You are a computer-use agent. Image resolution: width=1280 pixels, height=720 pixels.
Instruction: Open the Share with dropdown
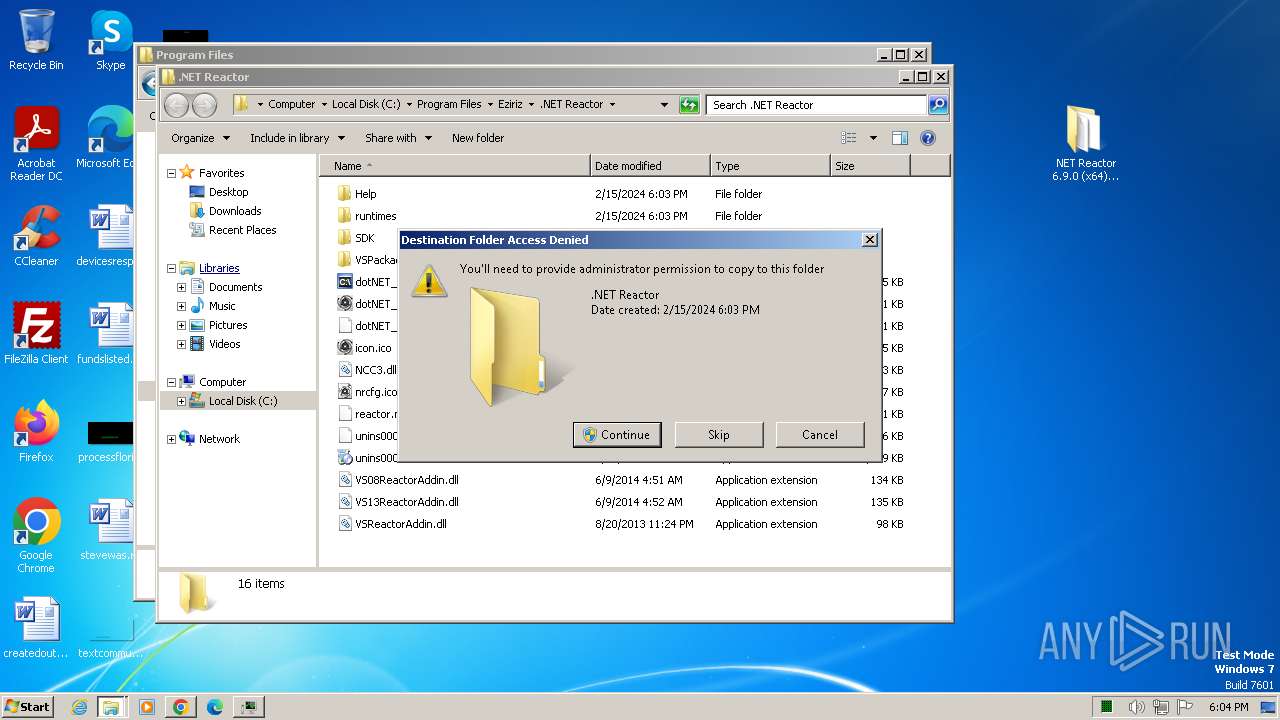coord(398,138)
